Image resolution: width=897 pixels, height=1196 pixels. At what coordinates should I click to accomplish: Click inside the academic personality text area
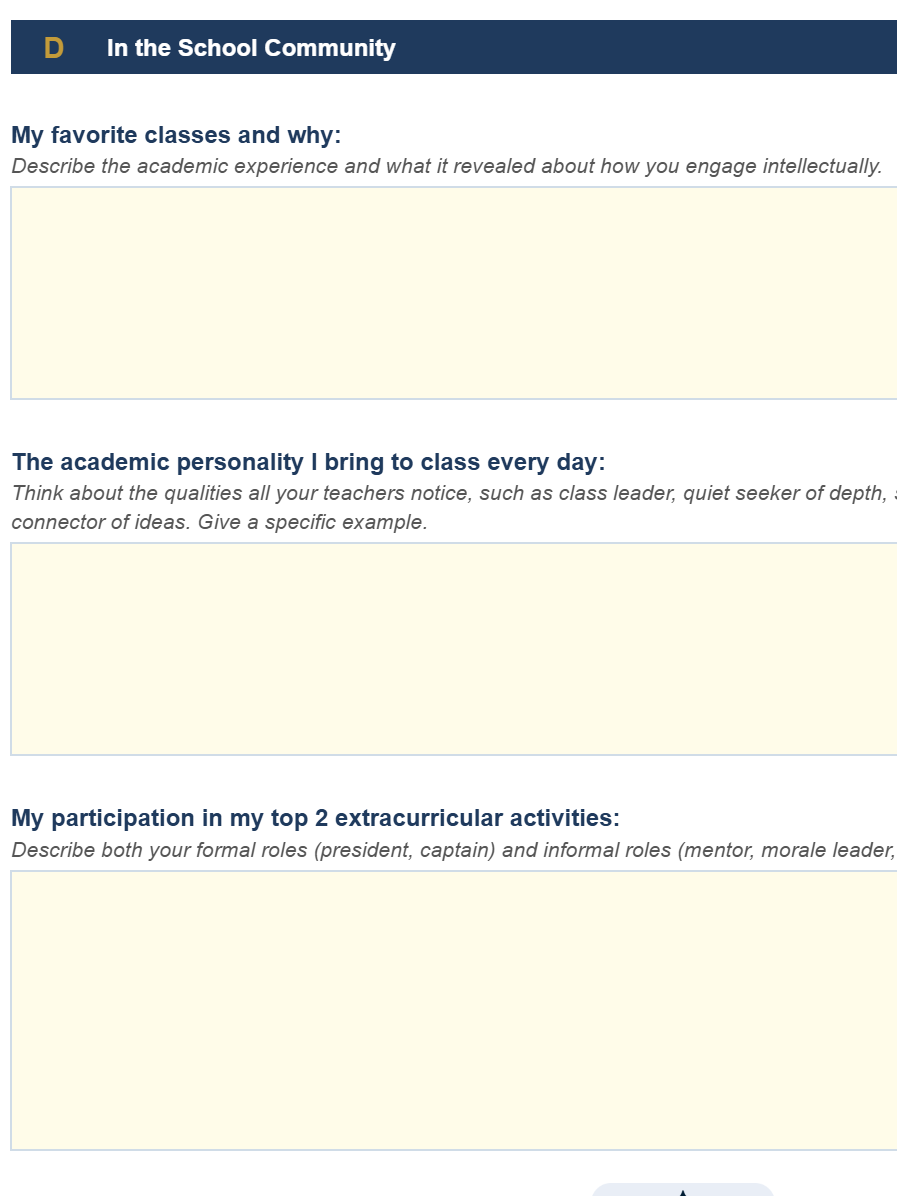click(454, 649)
